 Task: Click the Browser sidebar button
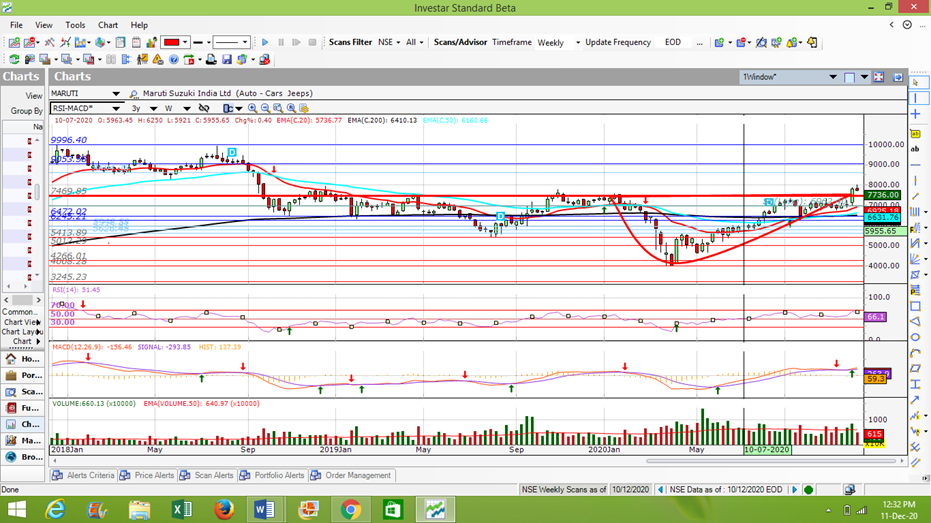click(23, 457)
